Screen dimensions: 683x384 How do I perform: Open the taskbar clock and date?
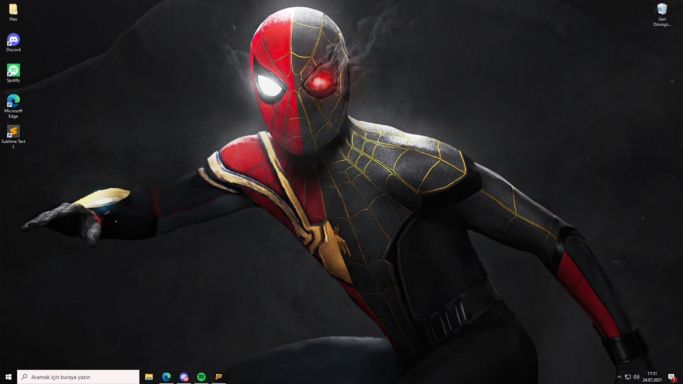pos(652,377)
